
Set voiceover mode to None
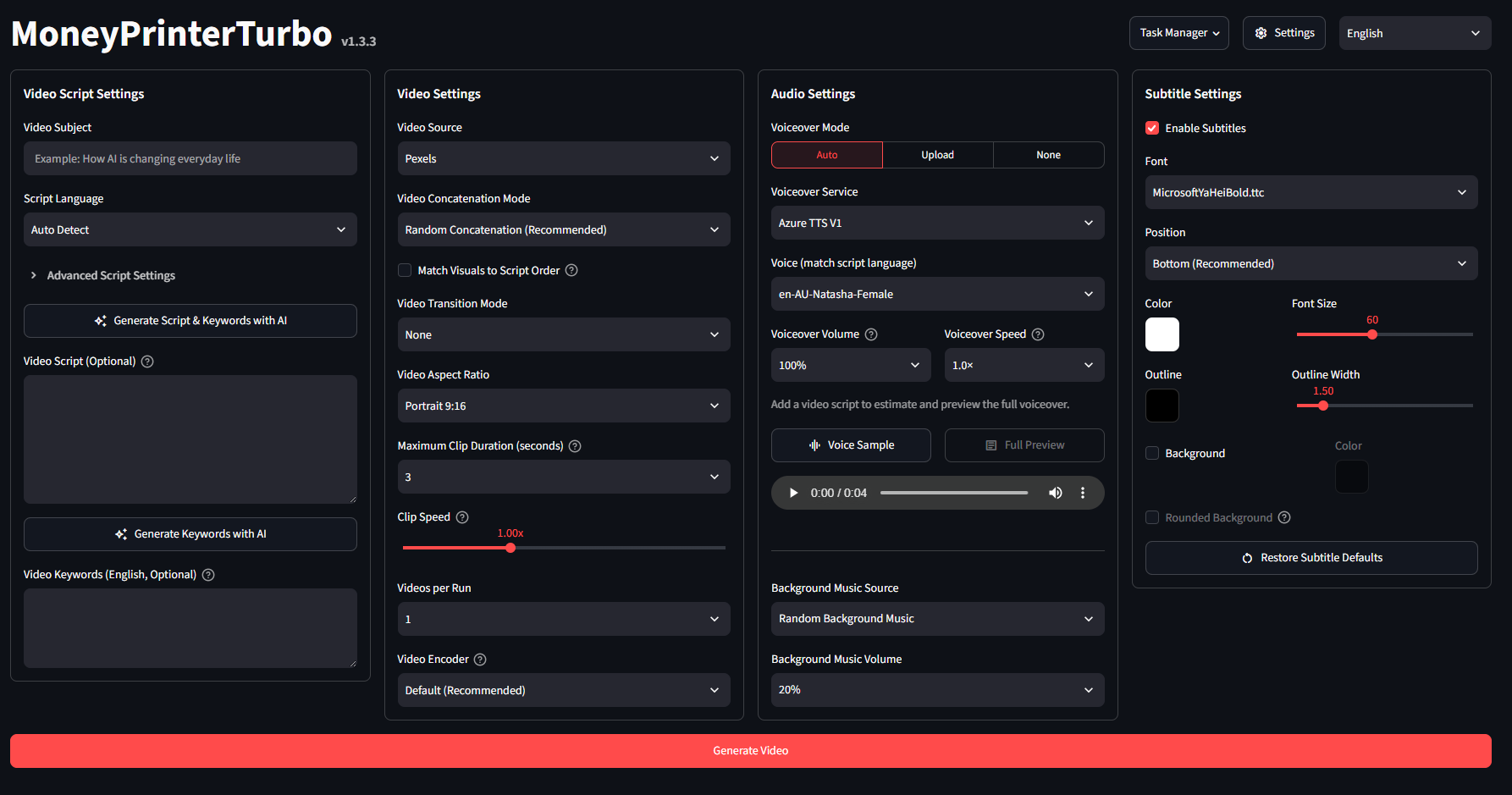pyautogui.click(x=1049, y=155)
